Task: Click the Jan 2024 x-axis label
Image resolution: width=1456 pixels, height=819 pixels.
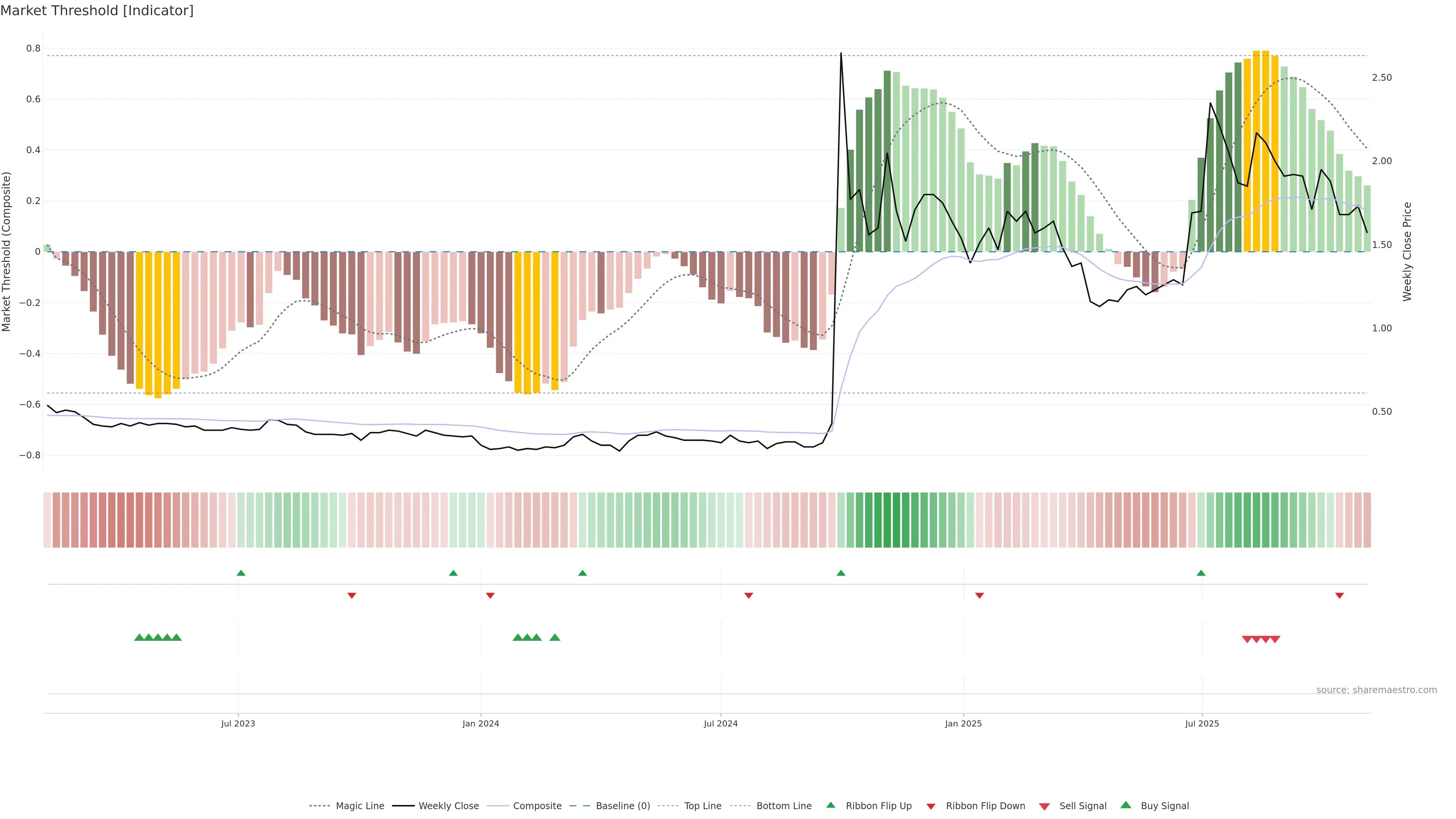Action: click(x=480, y=723)
